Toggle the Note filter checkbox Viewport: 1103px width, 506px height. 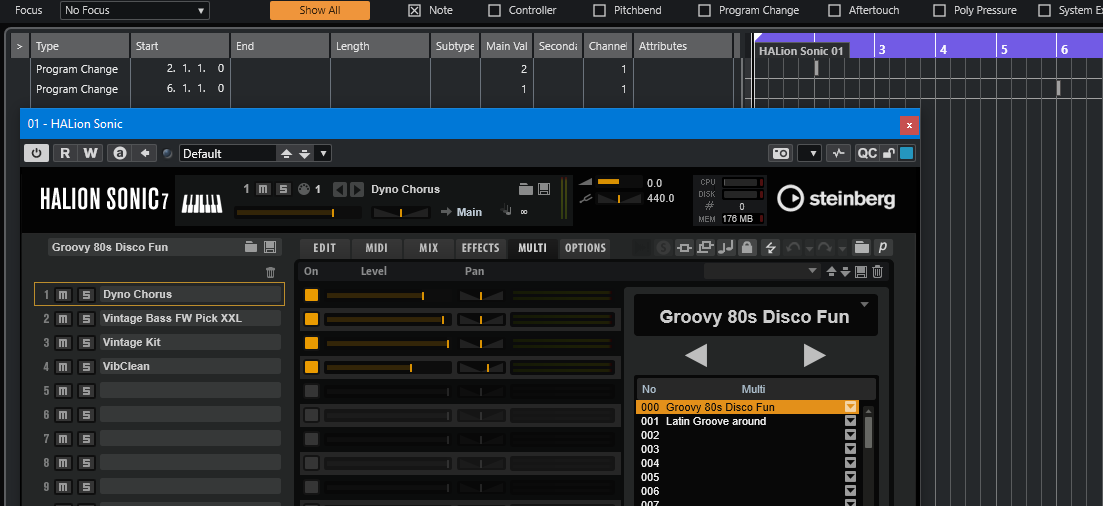415,11
